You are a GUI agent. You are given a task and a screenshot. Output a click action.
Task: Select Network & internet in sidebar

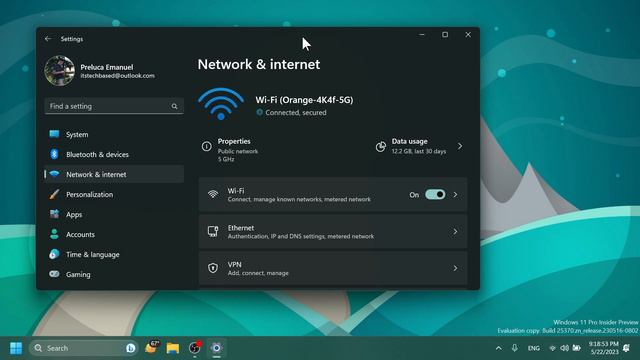(114, 174)
